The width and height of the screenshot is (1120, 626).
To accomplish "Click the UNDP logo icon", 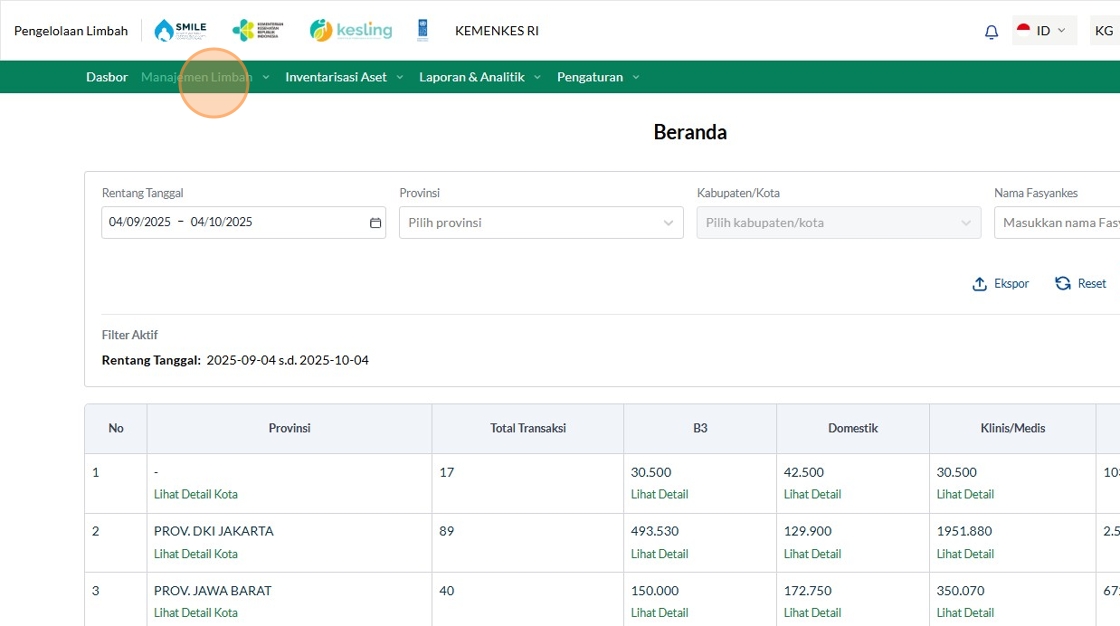I will click(x=423, y=30).
